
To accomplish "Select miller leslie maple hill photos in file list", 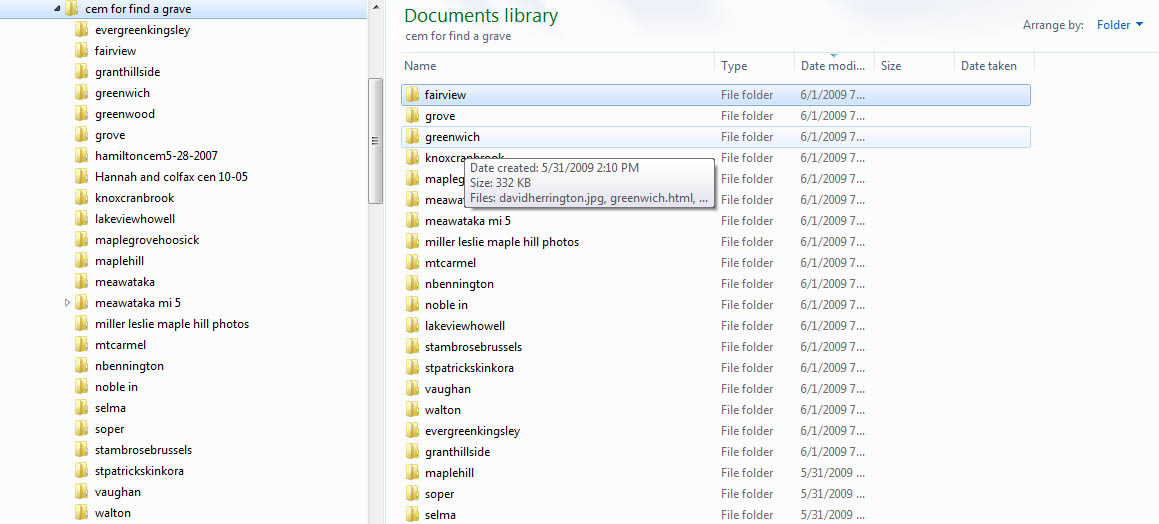I will tap(501, 242).
